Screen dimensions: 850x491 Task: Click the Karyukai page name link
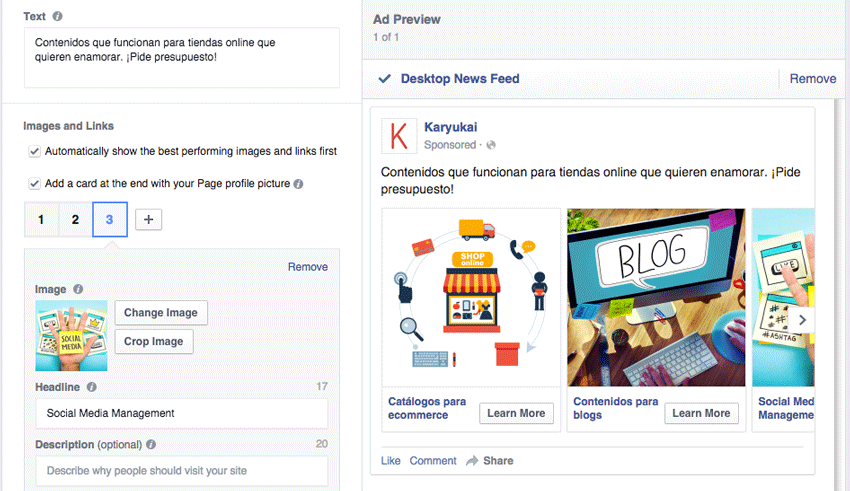[450, 127]
